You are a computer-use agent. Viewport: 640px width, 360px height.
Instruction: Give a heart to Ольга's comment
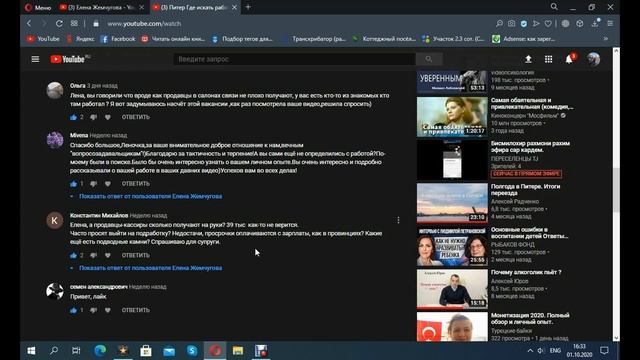pos(108,117)
